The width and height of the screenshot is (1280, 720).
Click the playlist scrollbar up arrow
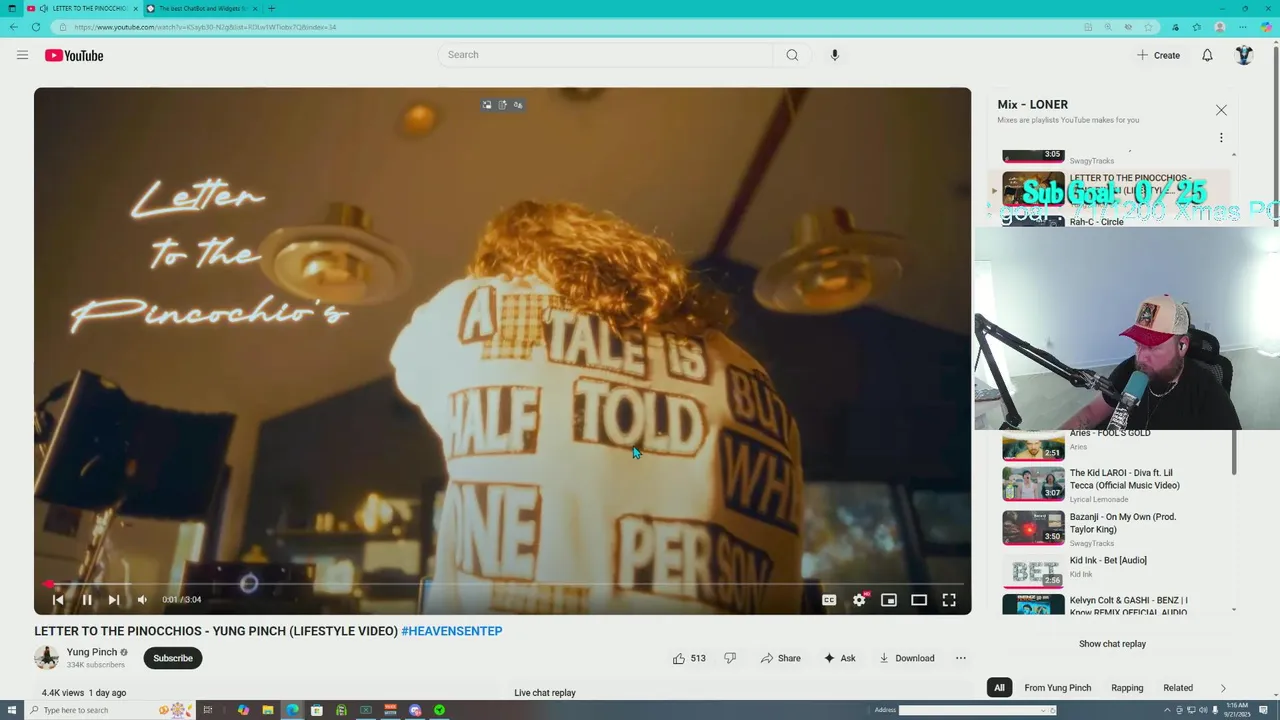1234,154
